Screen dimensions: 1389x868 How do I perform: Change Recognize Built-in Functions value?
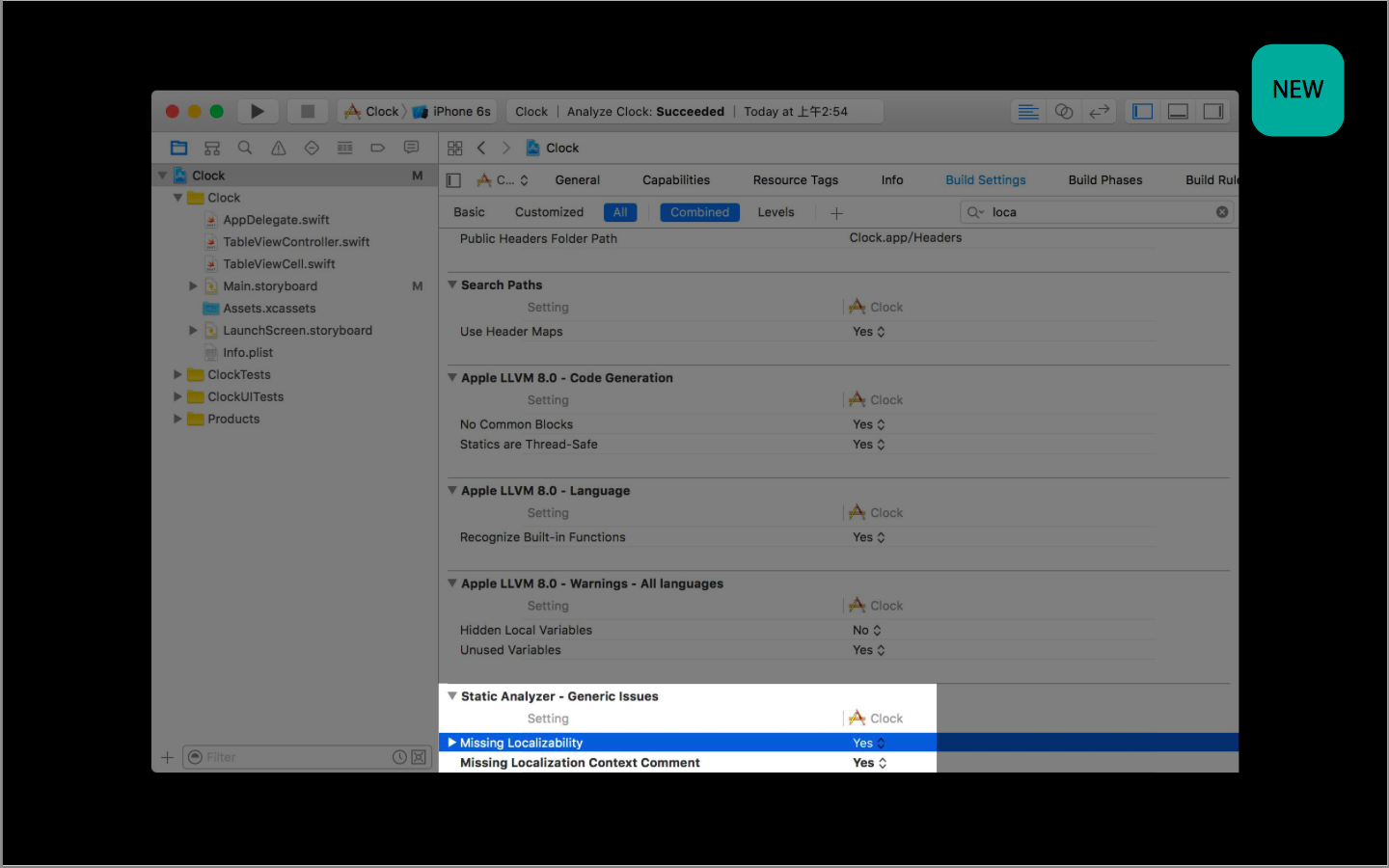(x=869, y=537)
